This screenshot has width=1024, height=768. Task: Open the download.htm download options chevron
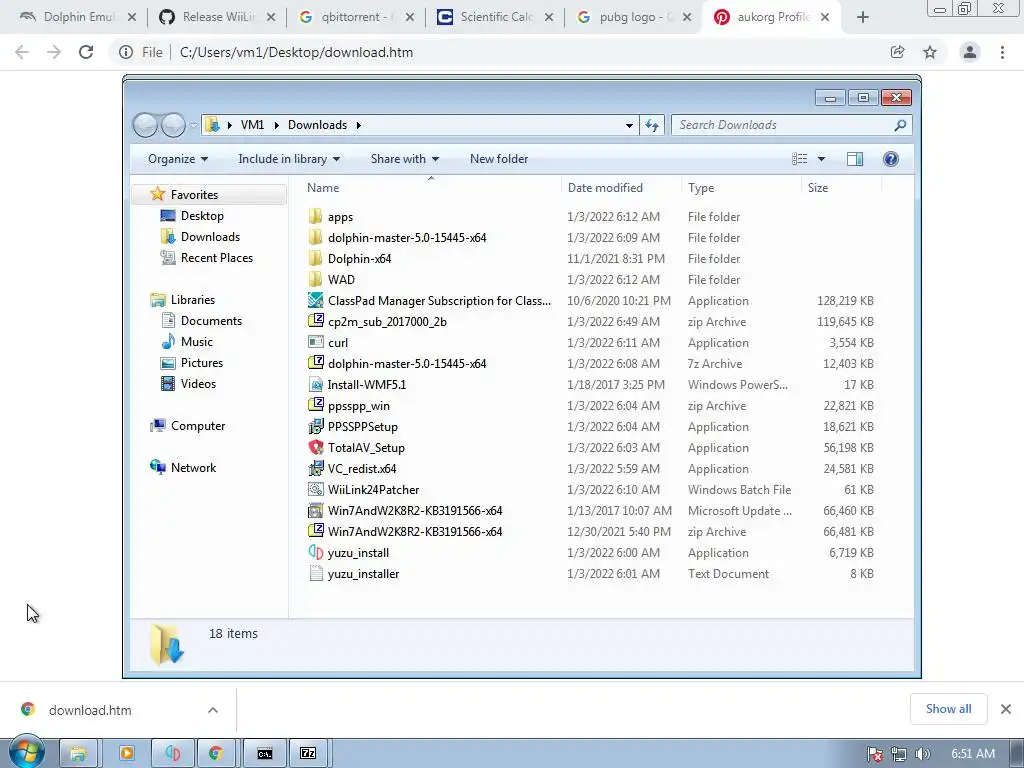(x=213, y=710)
